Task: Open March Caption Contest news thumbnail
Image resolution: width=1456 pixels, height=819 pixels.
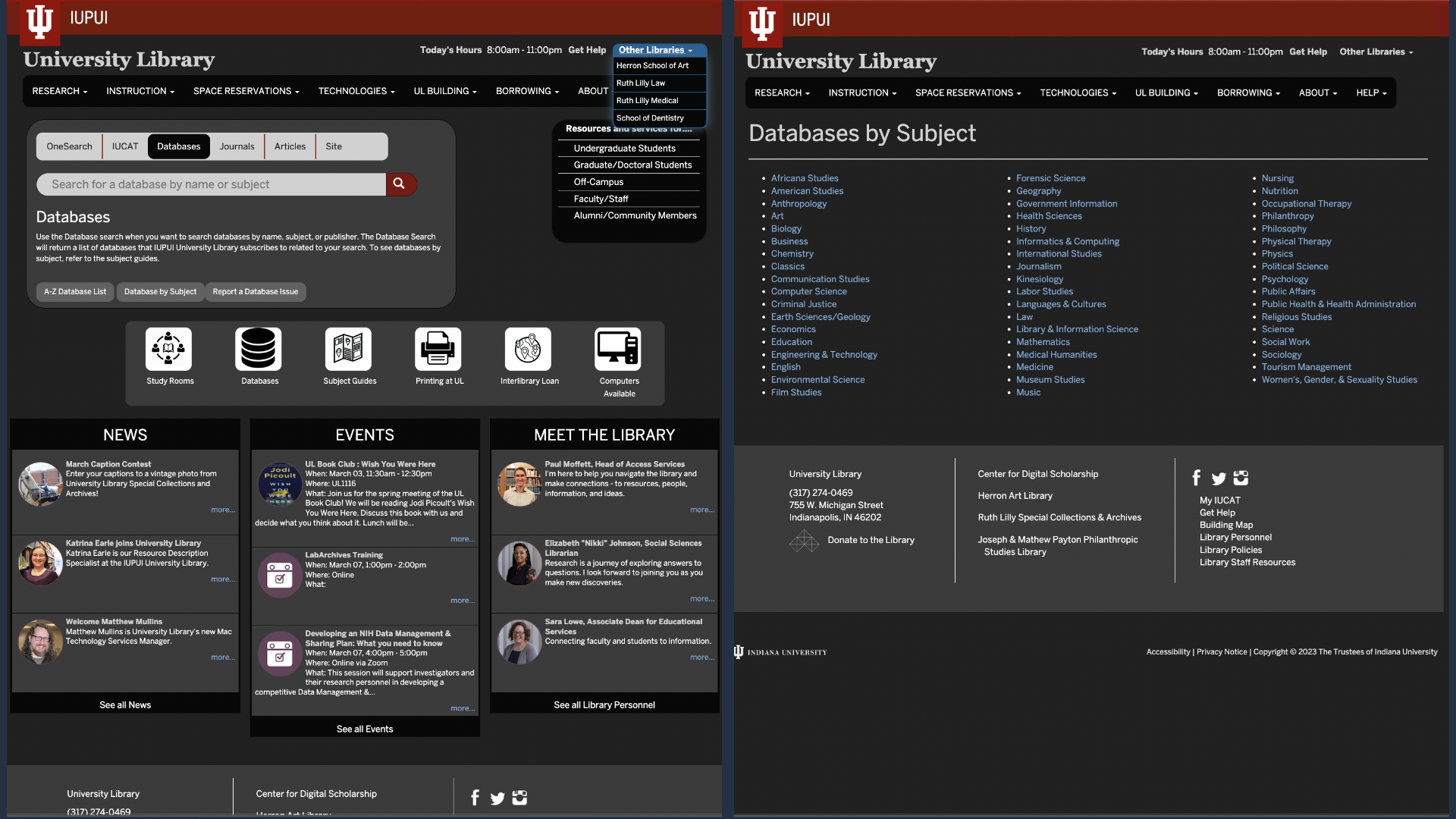Action: coord(39,483)
